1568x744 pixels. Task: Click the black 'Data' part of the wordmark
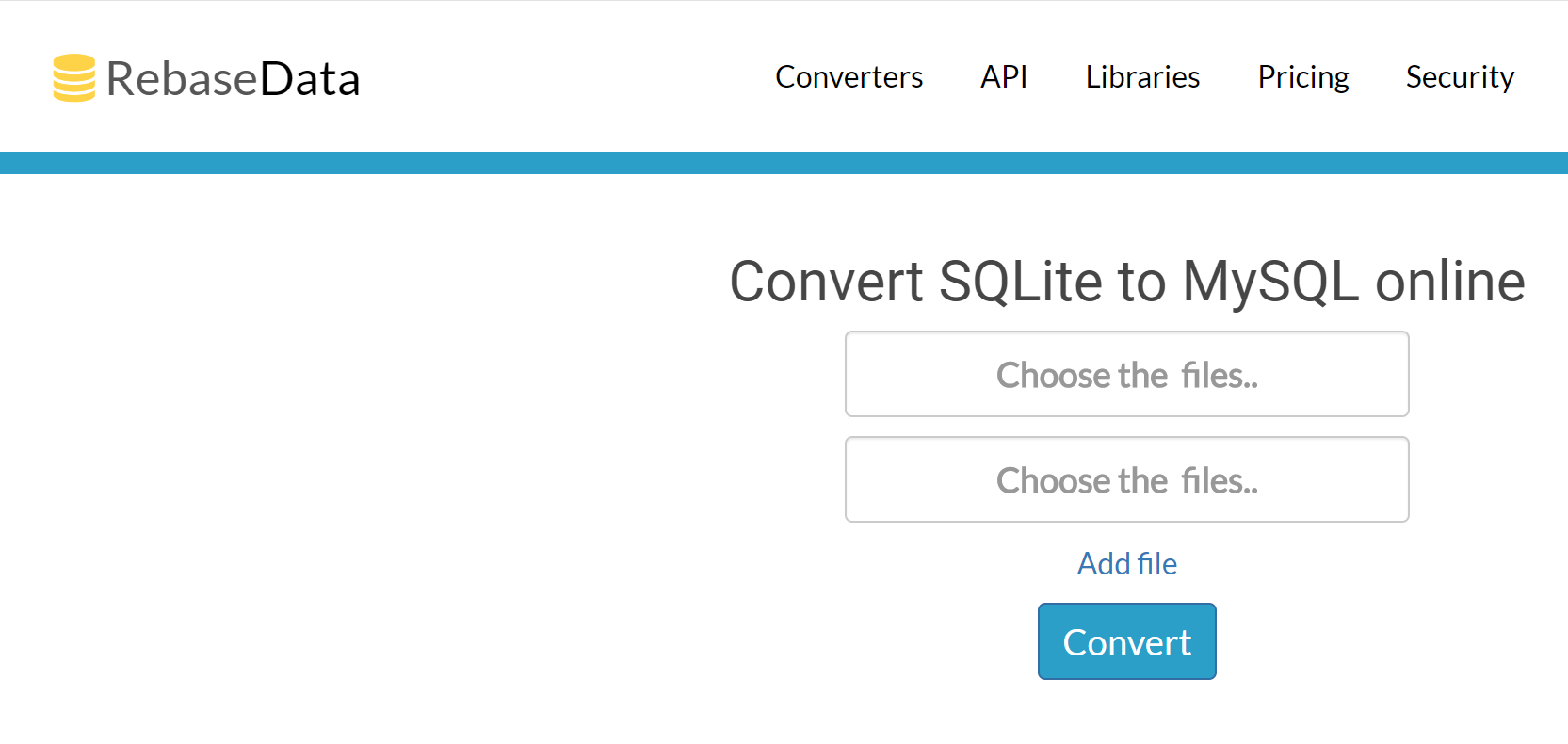(309, 79)
